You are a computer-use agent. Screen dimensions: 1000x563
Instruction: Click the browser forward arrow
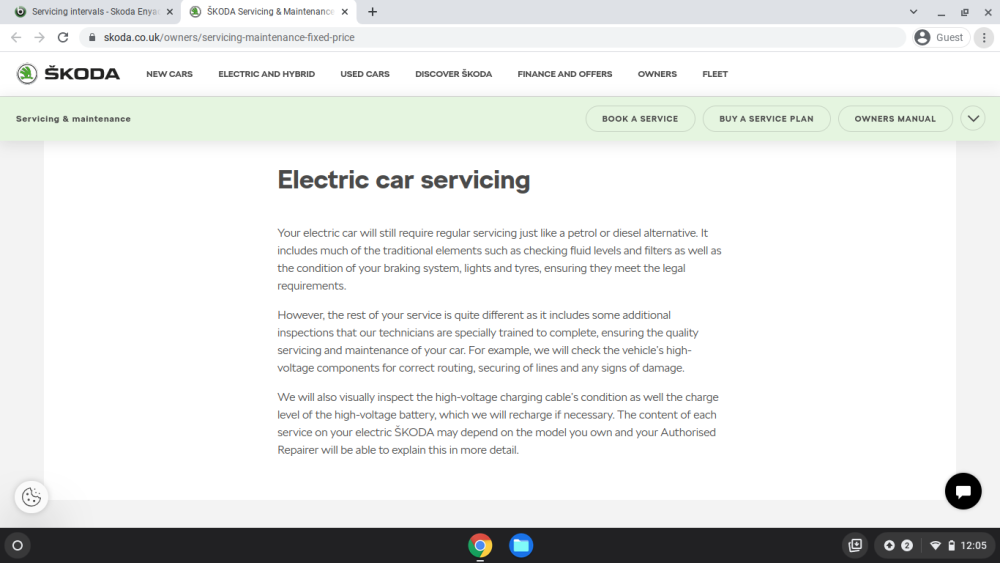40,38
